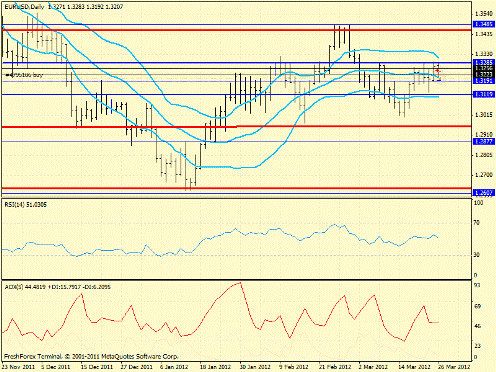Screen dimensions: 496x372
Task: Click the ADX scale value 69
Action: click(x=477, y=306)
